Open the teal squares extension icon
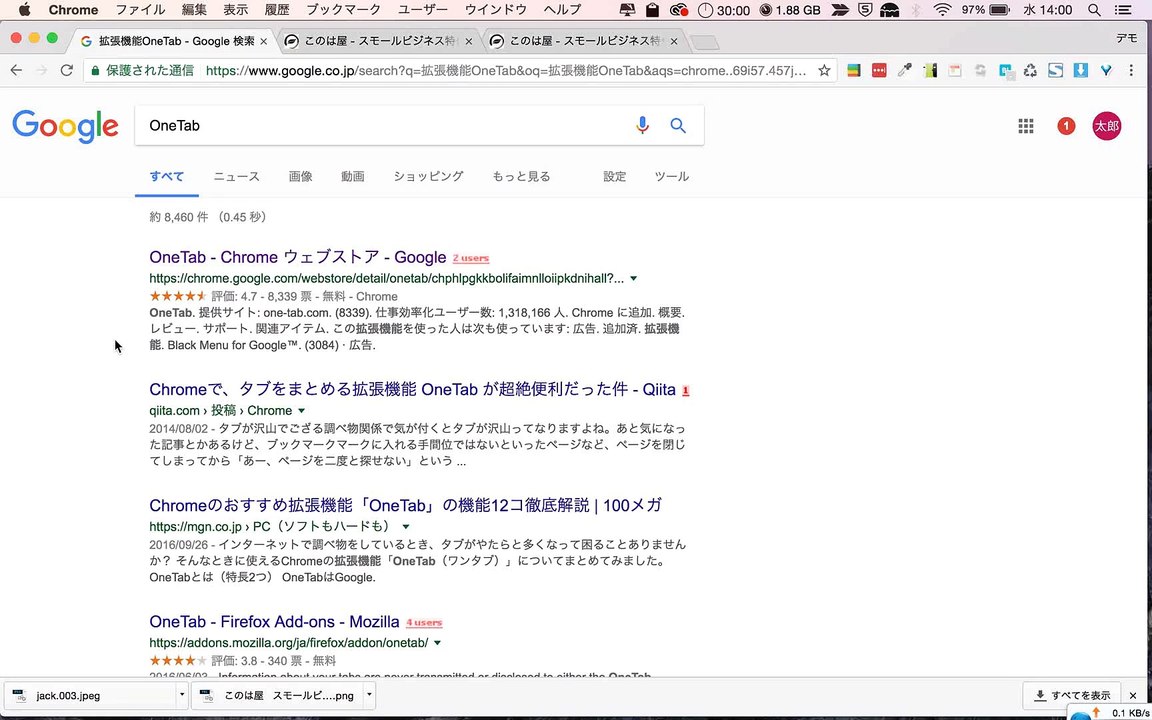The height and width of the screenshot is (720, 1152). pos(1006,71)
